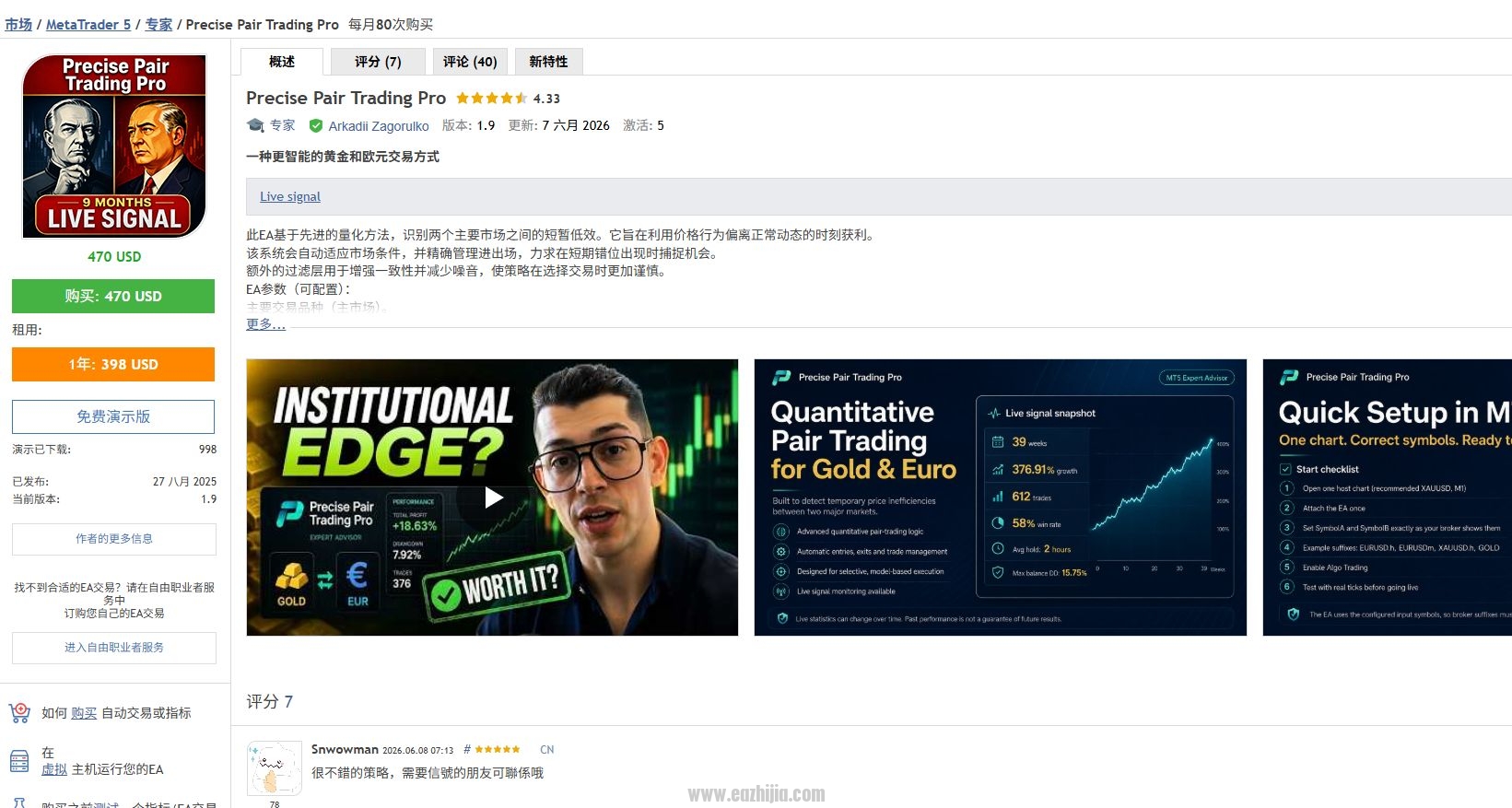The width and height of the screenshot is (1512, 808).
Task: Click the publish date 27 八月 2025
Action: pyautogui.click(x=185, y=481)
